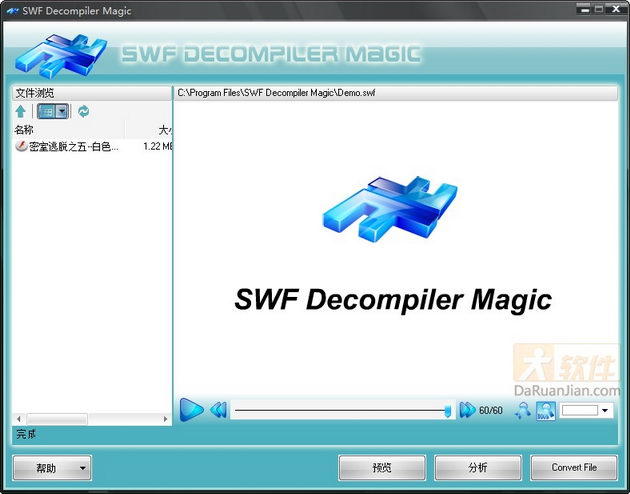Click the 大小 column header

tap(165, 130)
